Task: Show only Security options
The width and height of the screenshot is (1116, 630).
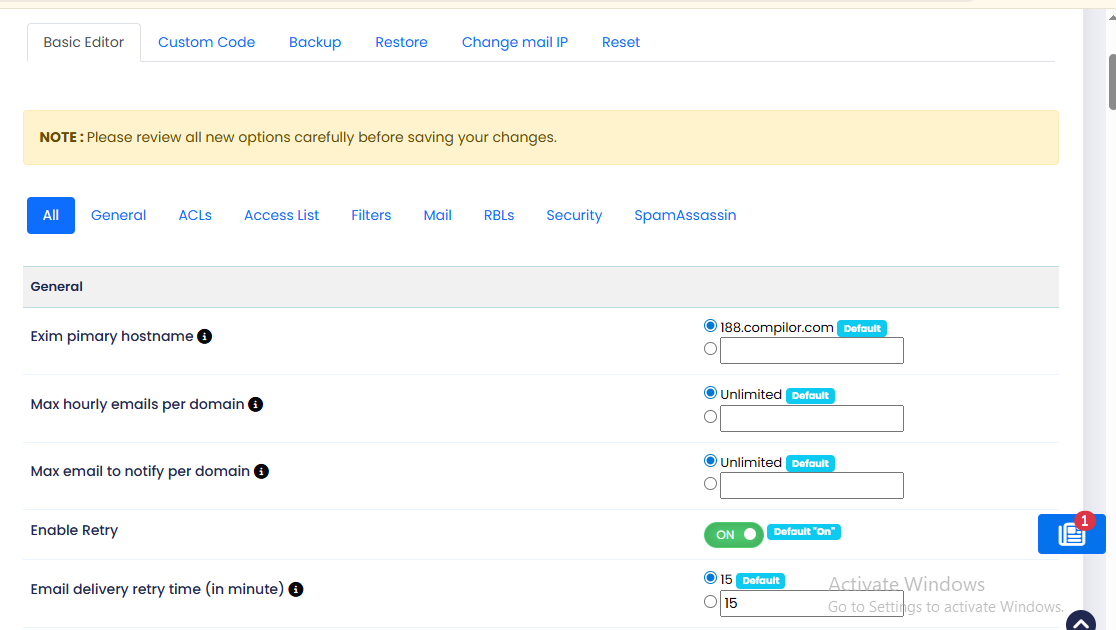Action: click(x=574, y=215)
